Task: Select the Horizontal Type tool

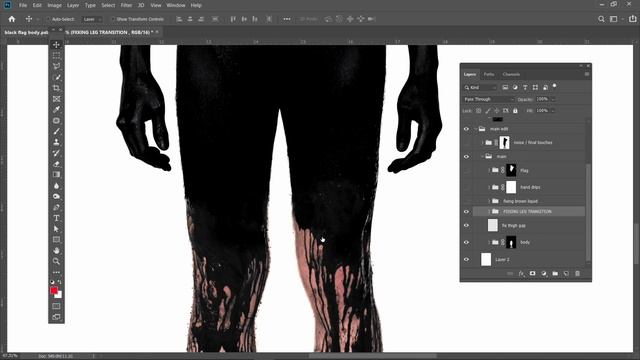Action: (x=56, y=218)
